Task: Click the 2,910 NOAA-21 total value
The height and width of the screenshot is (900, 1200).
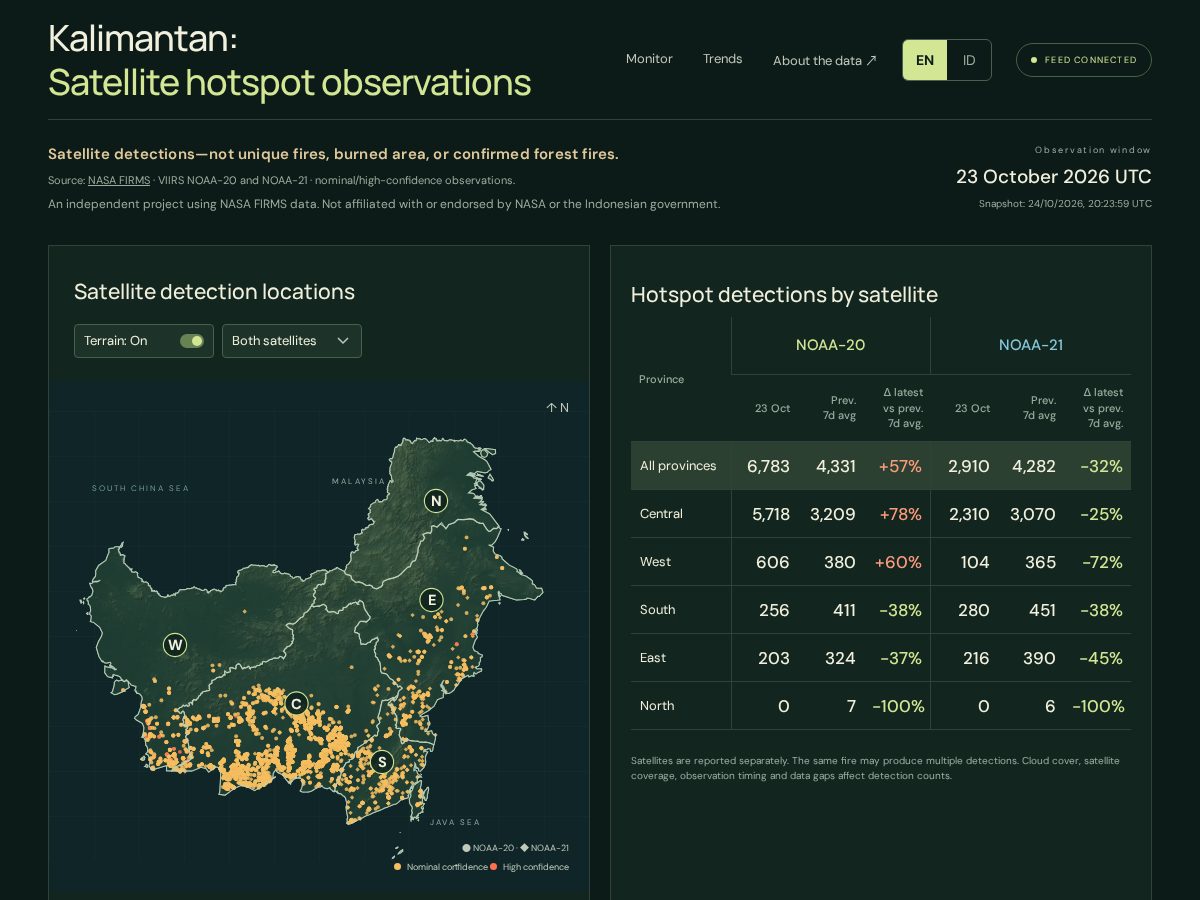Action: 968,466
